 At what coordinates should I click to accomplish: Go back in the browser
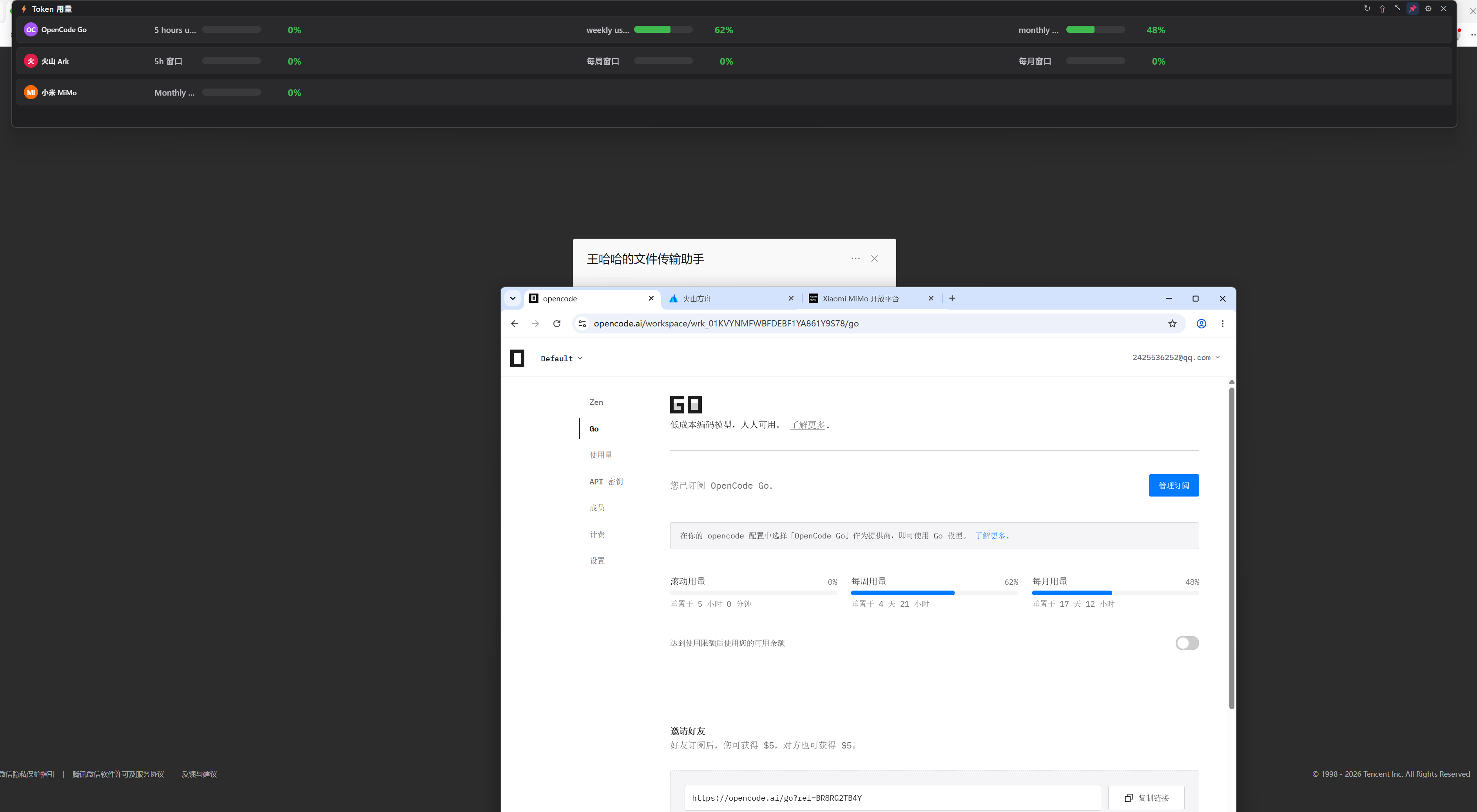[x=514, y=323]
